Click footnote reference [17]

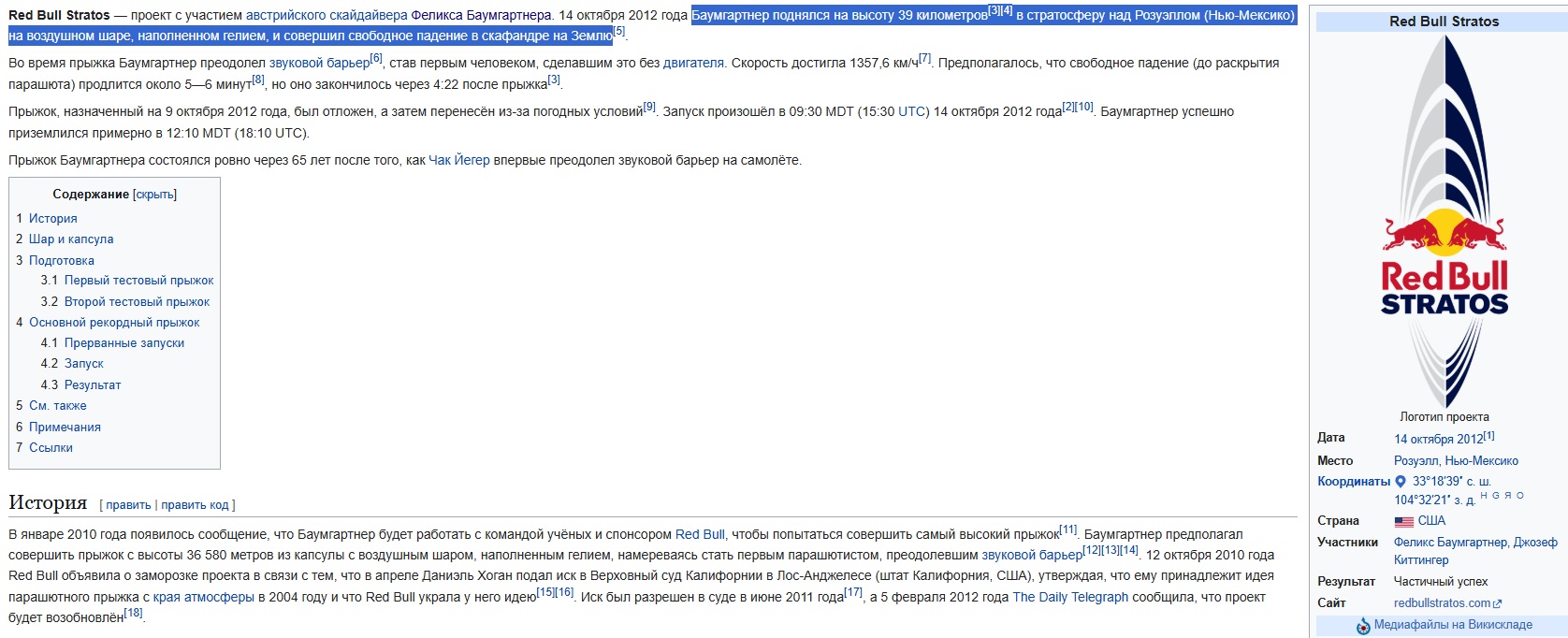click(853, 592)
